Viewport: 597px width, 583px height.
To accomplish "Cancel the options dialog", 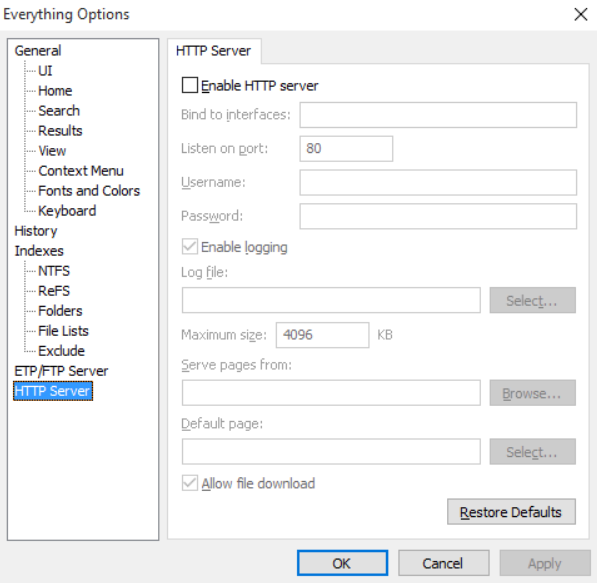I will coord(444,563).
